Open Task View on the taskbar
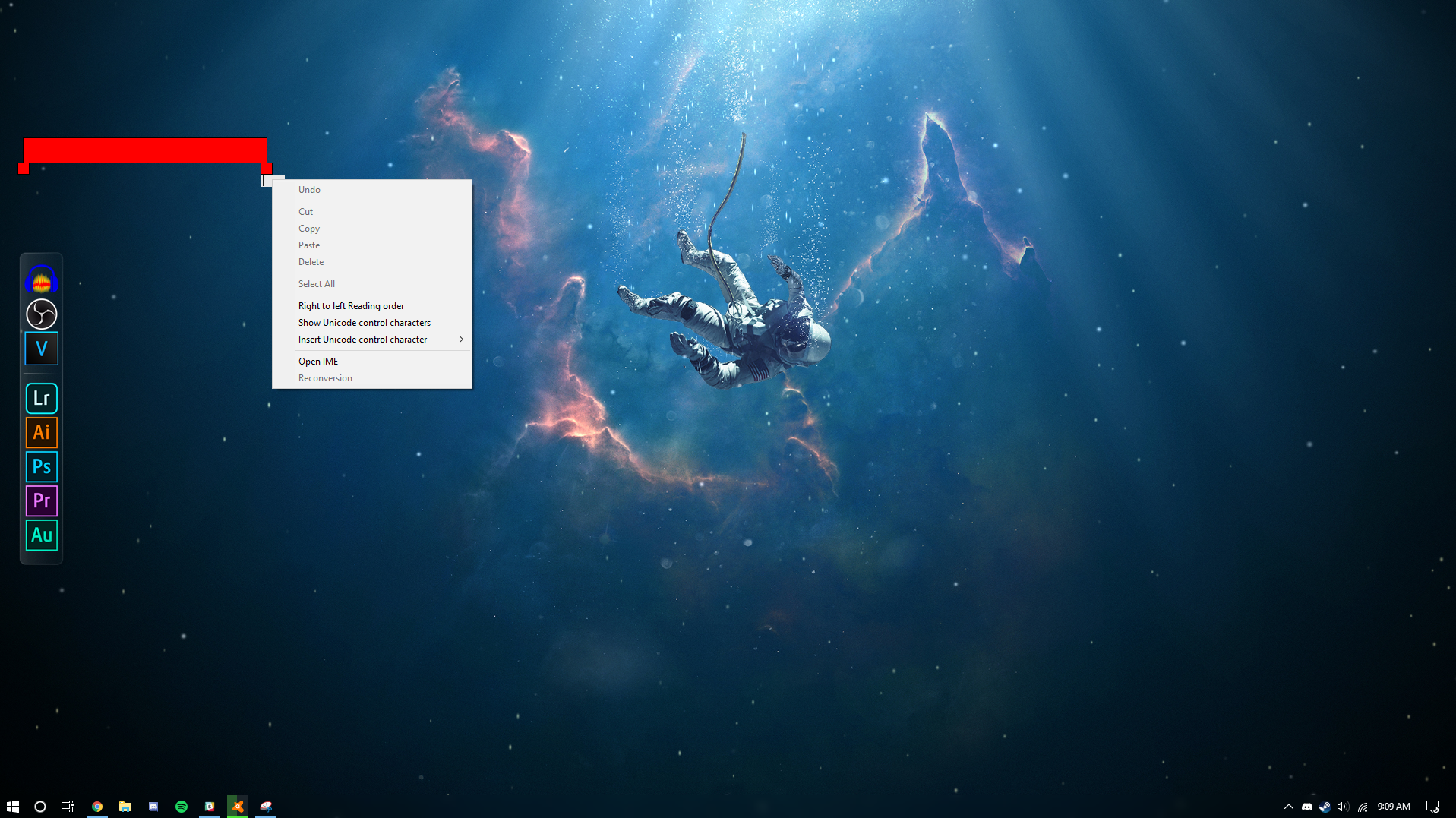Image resolution: width=1456 pixels, height=818 pixels. pyautogui.click(x=68, y=807)
